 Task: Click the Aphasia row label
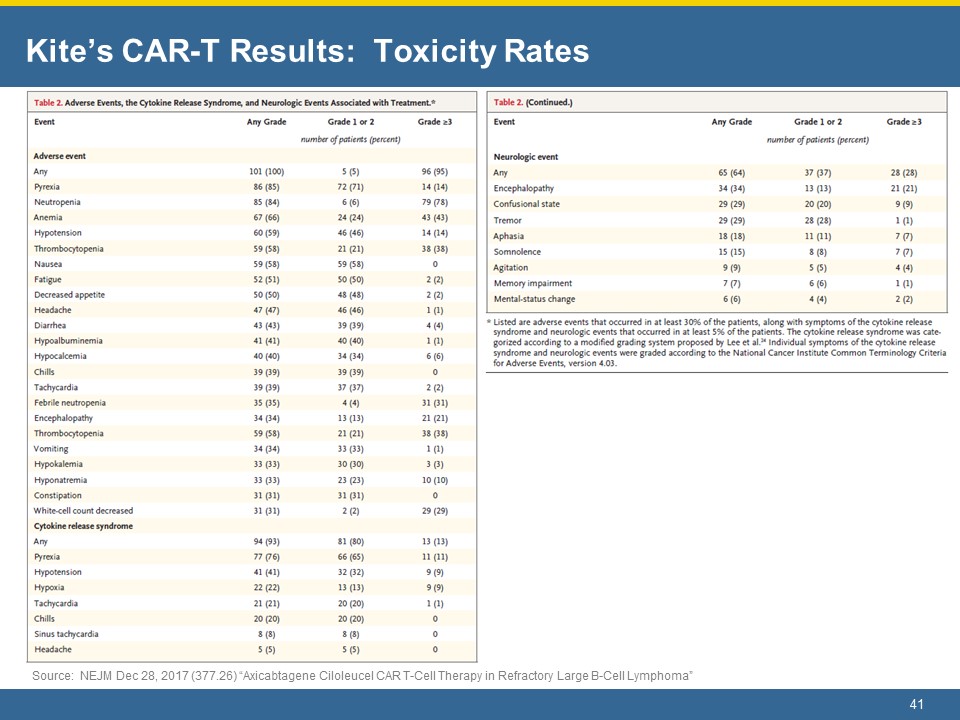[x=510, y=235]
